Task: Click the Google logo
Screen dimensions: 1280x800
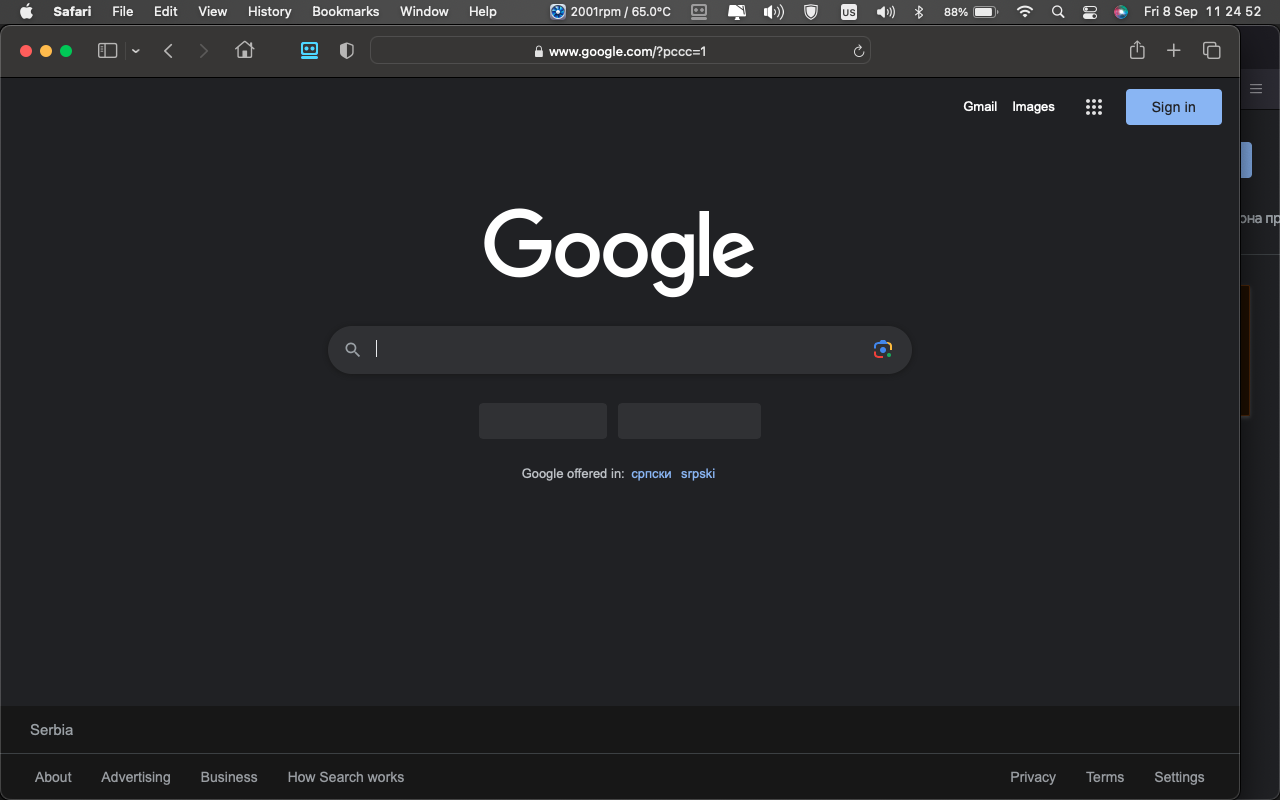Action: pyautogui.click(x=619, y=251)
